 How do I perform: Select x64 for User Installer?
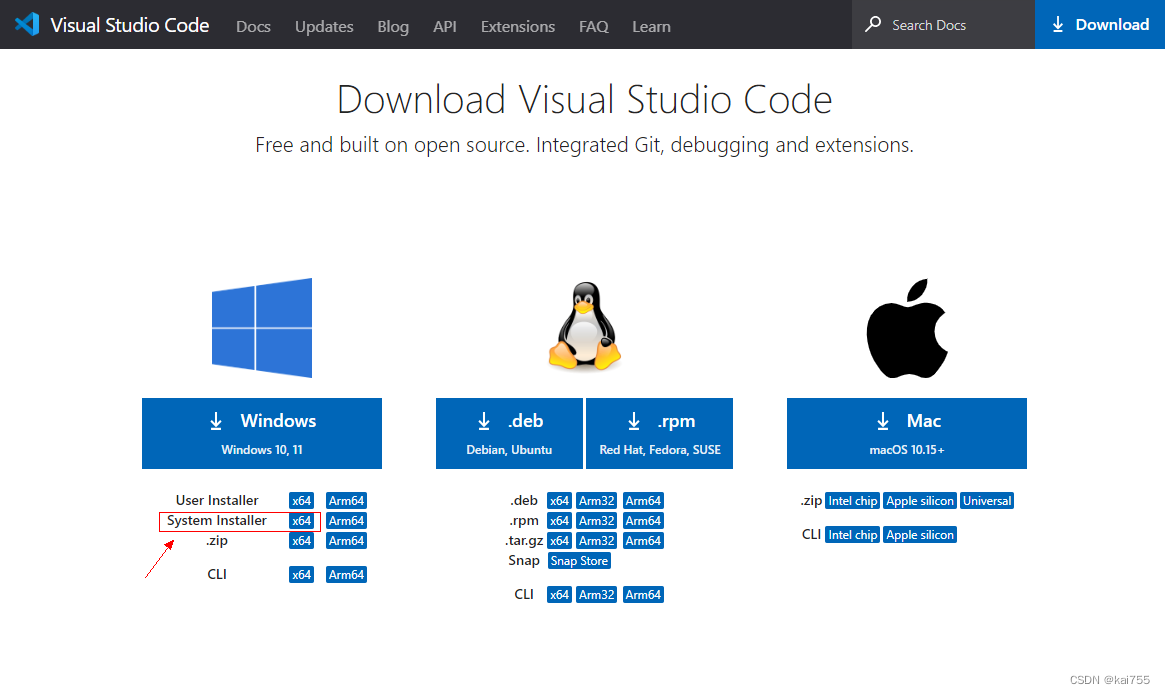tap(302, 501)
